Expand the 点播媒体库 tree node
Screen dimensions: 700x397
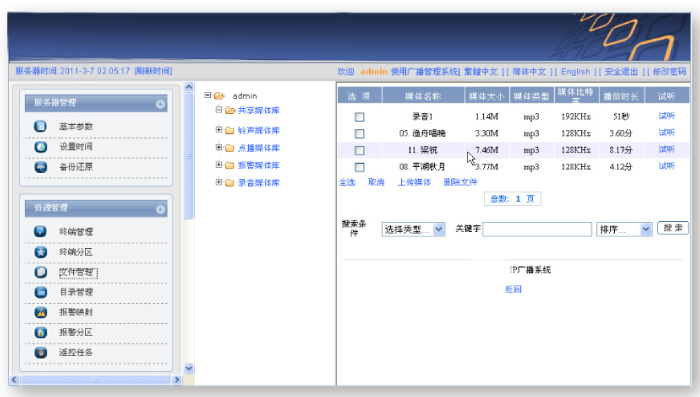point(219,147)
